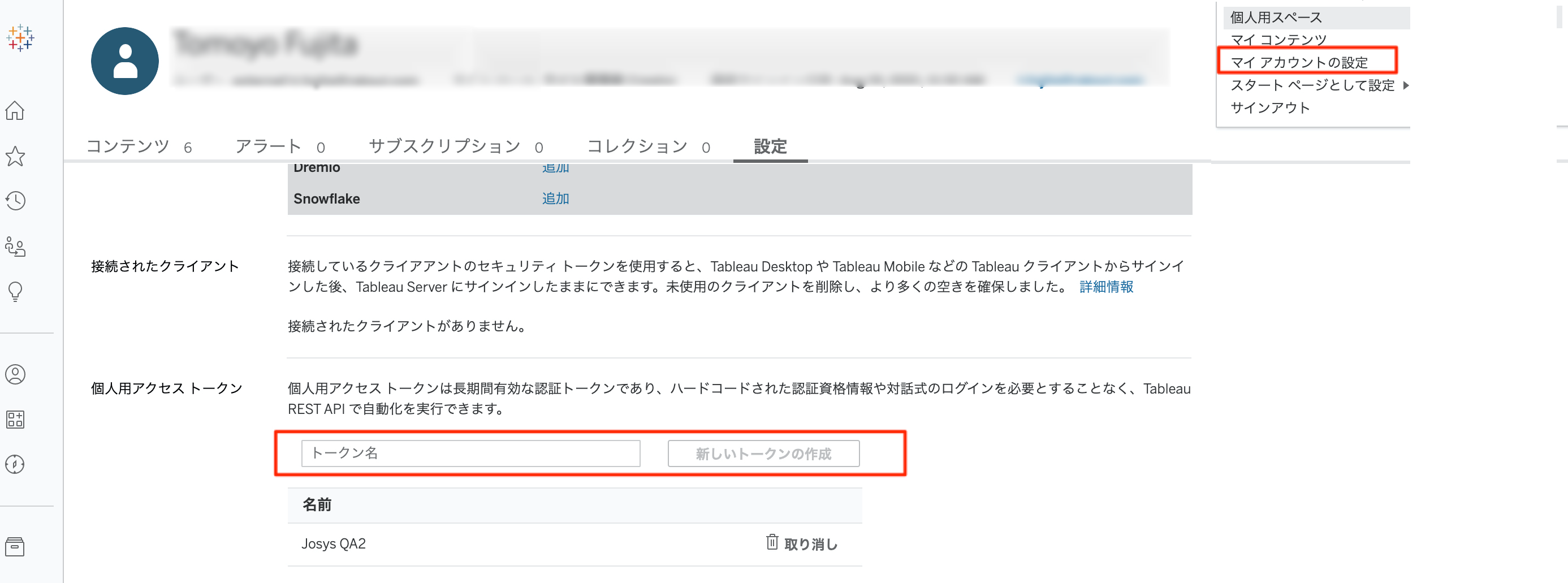Viewport: 1568px width, 583px height.
Task: Open Shared with Me people icon
Action: [x=15, y=247]
